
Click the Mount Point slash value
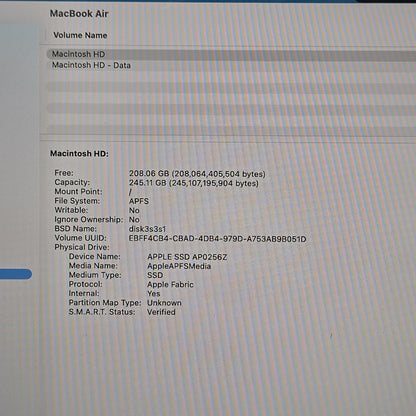pyautogui.click(x=130, y=192)
